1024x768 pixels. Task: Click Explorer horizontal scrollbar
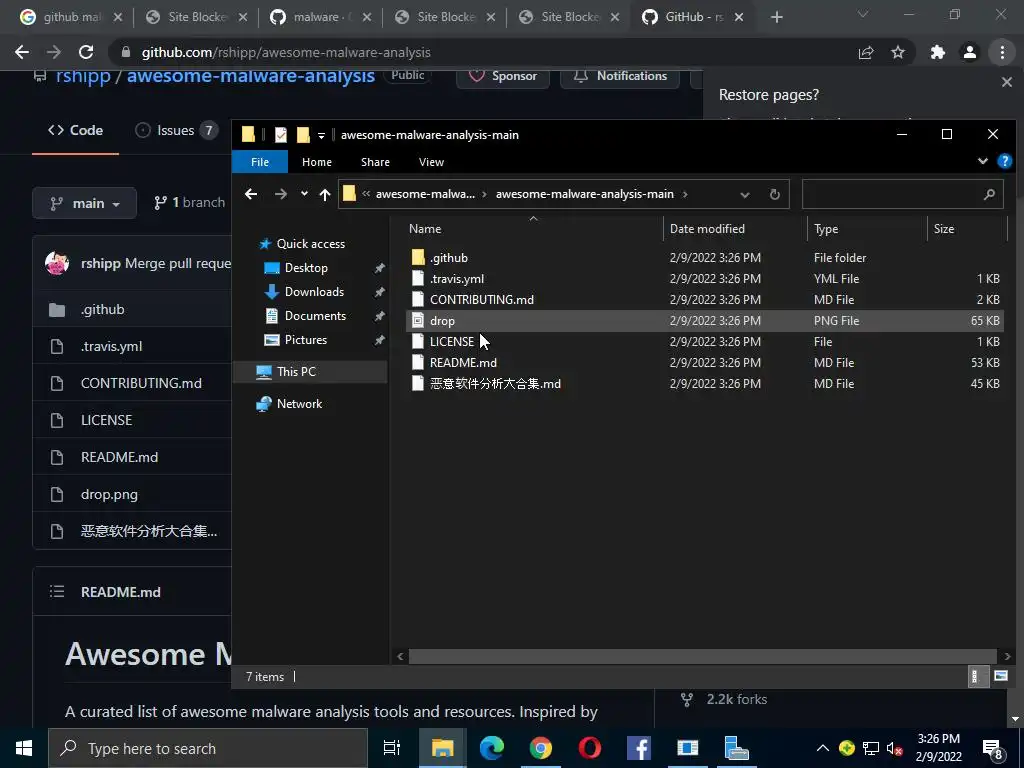pos(703,656)
